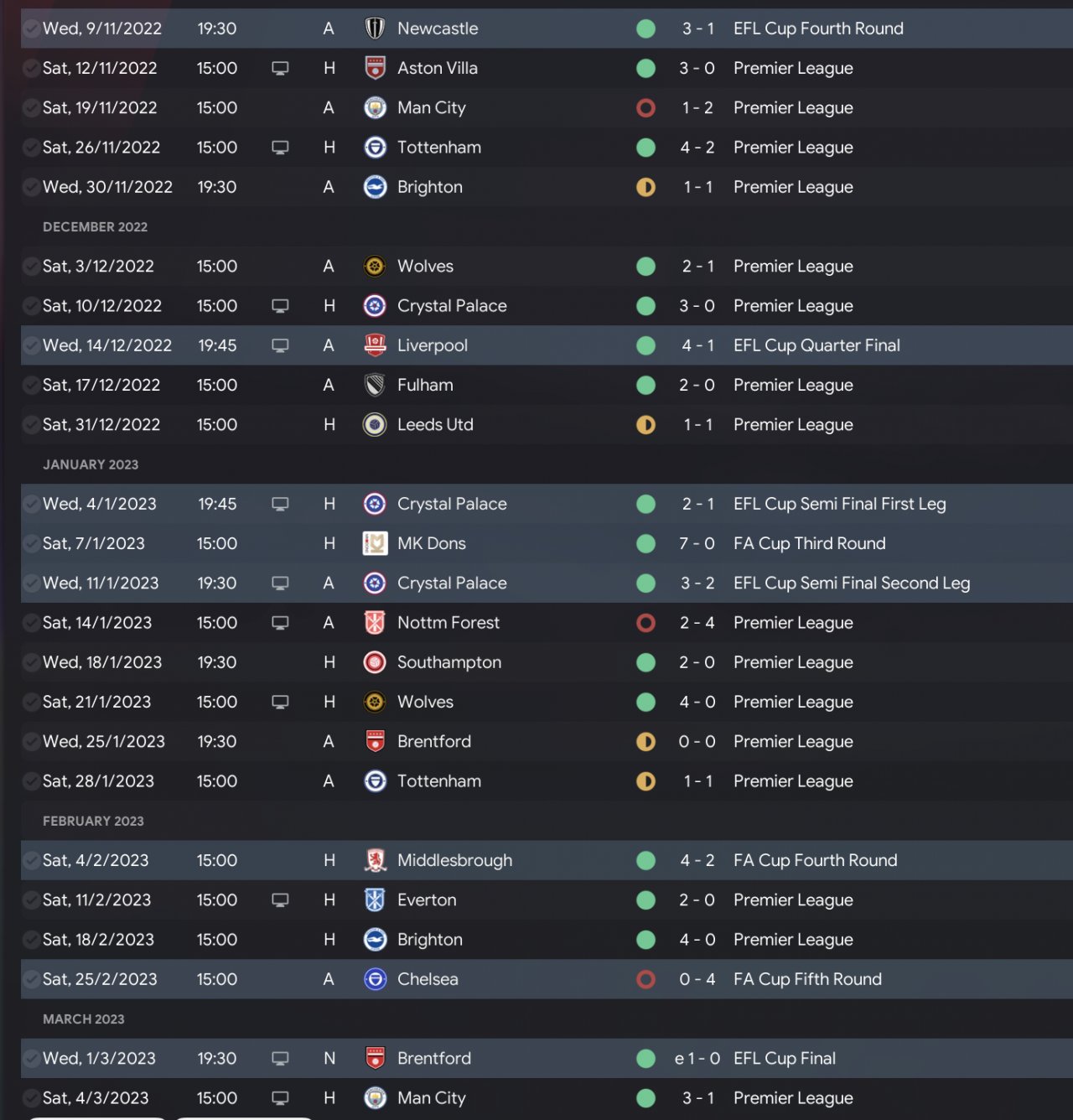This screenshot has width=1073, height=1120.
Task: Click the Nottm Forest club badge
Action: [x=375, y=623]
